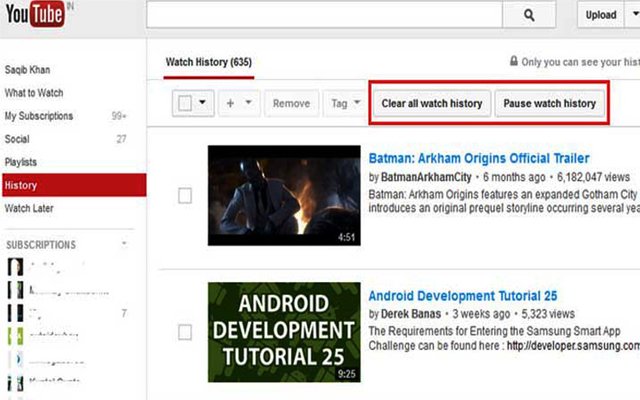This screenshot has width=640, height=400.
Task: Click the search magnifier button
Action: pos(529,15)
